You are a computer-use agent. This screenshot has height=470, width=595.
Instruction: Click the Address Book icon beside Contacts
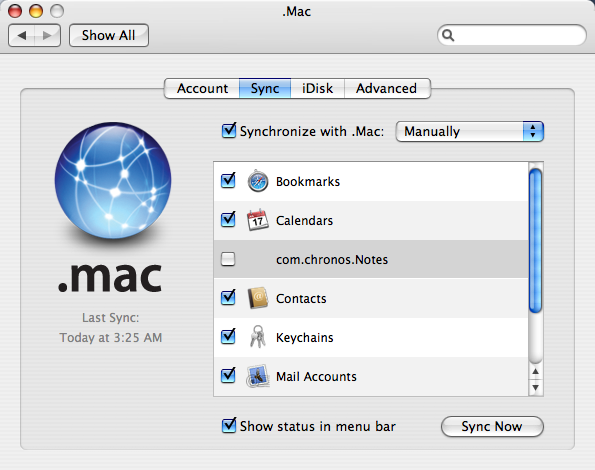click(258, 298)
